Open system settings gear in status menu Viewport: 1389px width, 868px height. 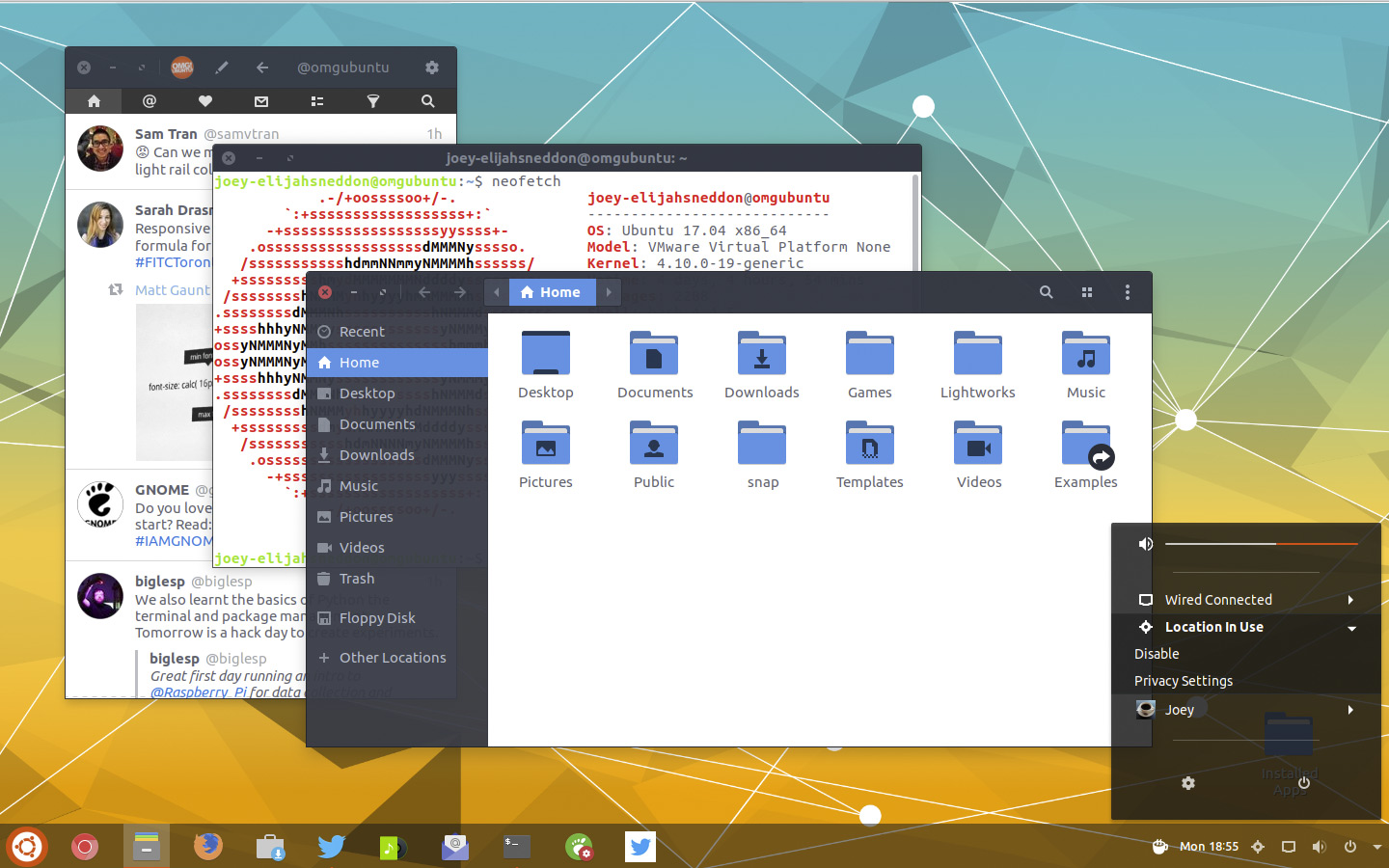(x=1188, y=783)
